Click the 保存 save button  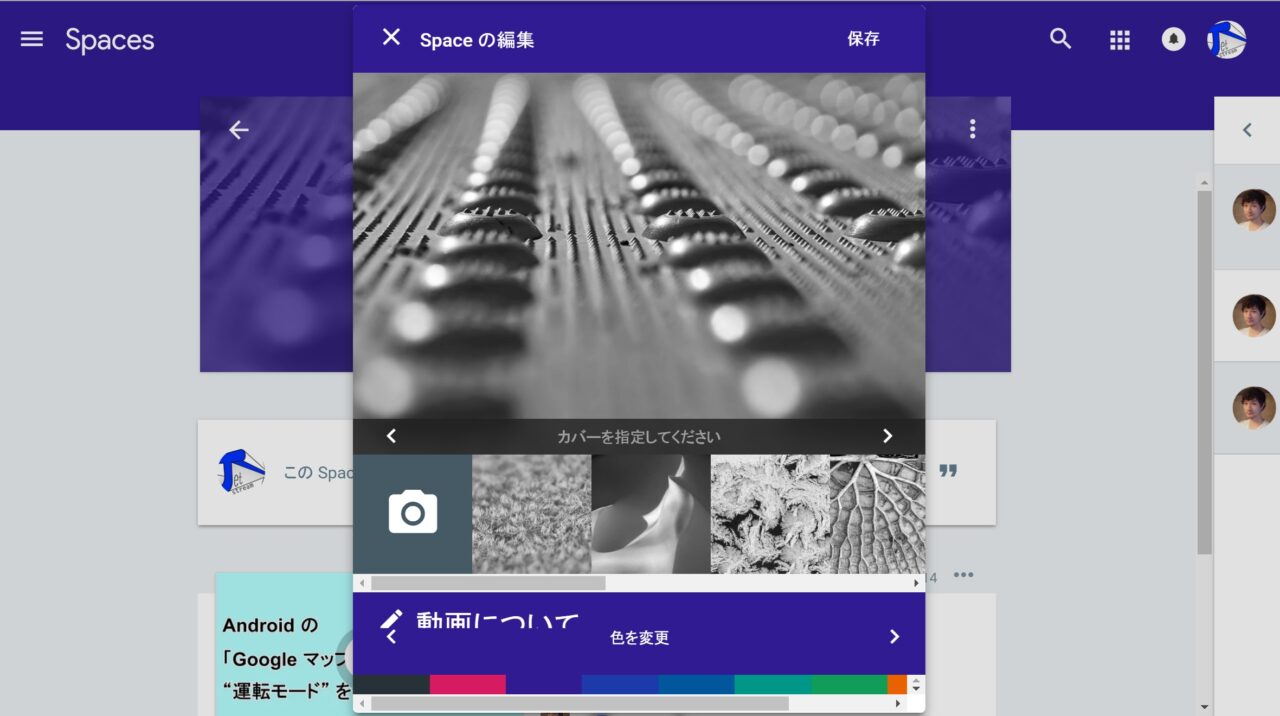point(863,39)
